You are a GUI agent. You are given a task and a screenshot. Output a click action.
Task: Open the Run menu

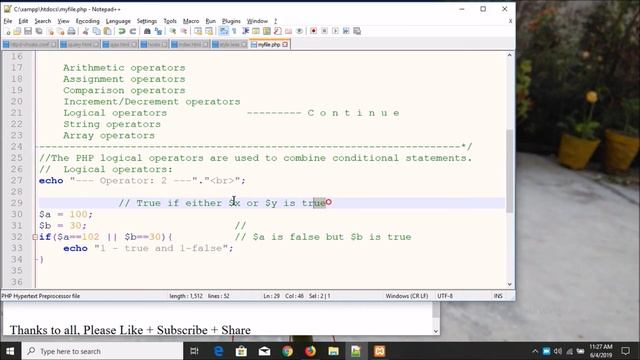pos(210,21)
